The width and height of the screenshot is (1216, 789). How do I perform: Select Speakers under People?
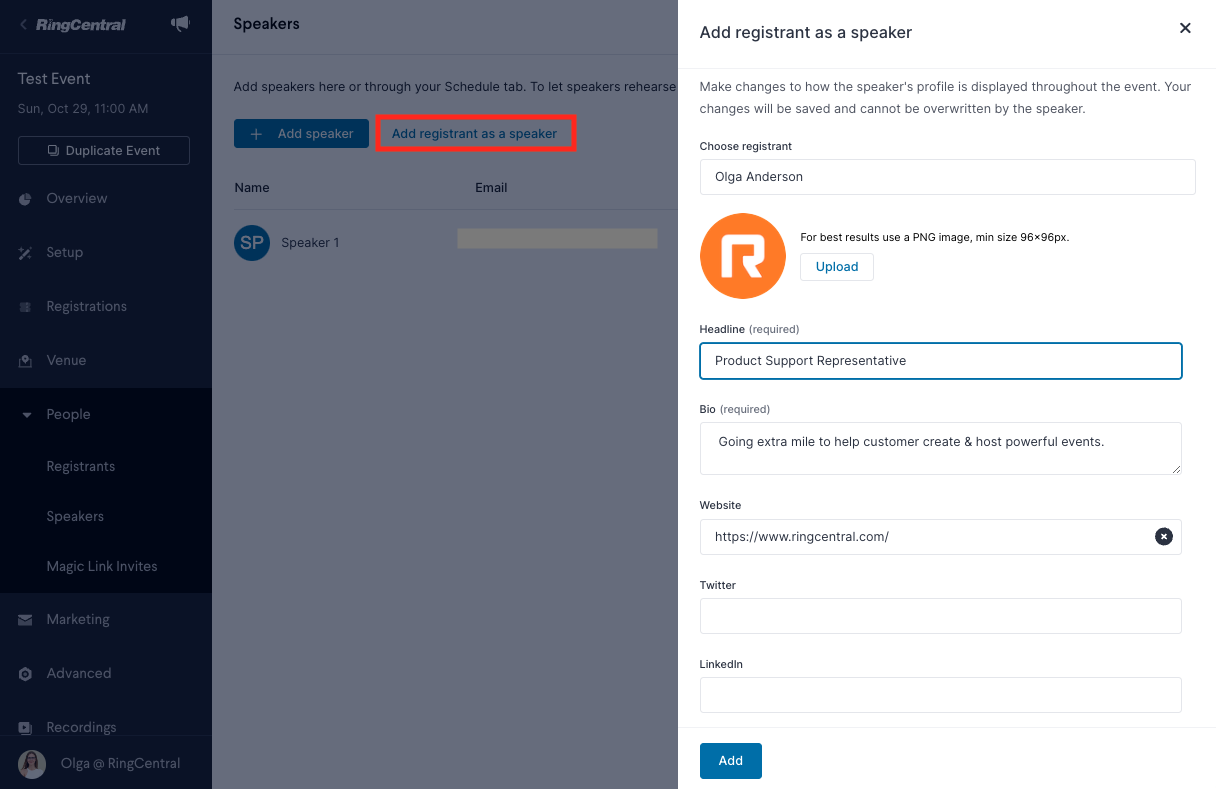(x=75, y=516)
